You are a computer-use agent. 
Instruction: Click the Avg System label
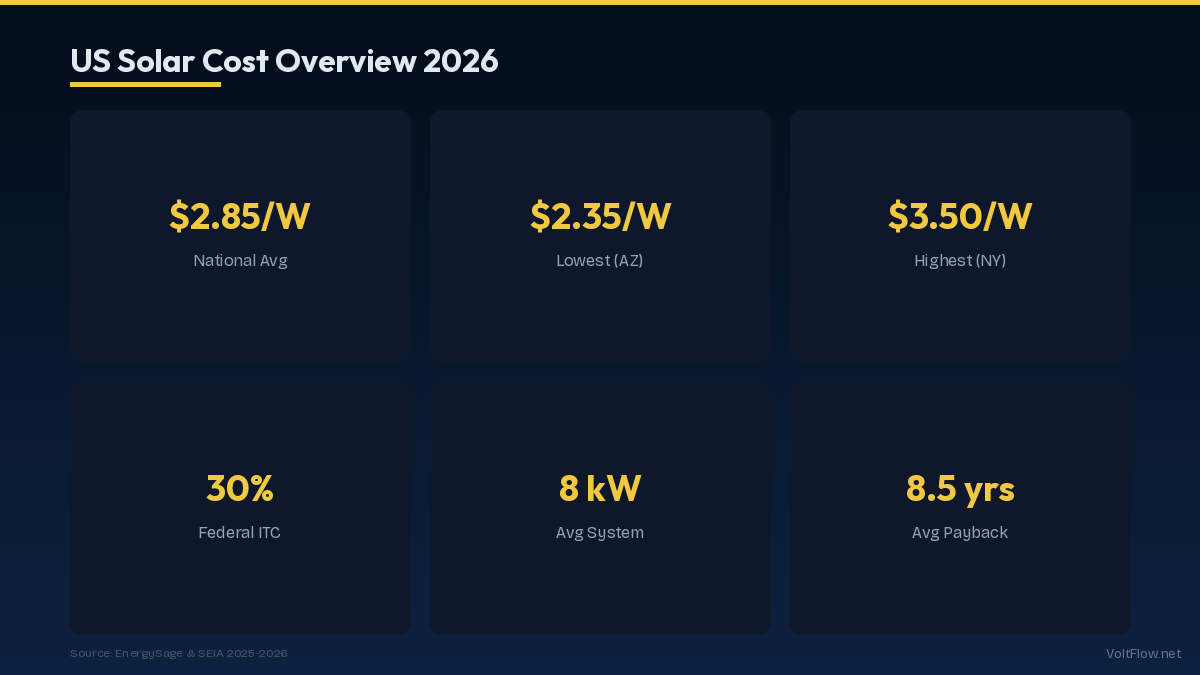click(x=600, y=533)
